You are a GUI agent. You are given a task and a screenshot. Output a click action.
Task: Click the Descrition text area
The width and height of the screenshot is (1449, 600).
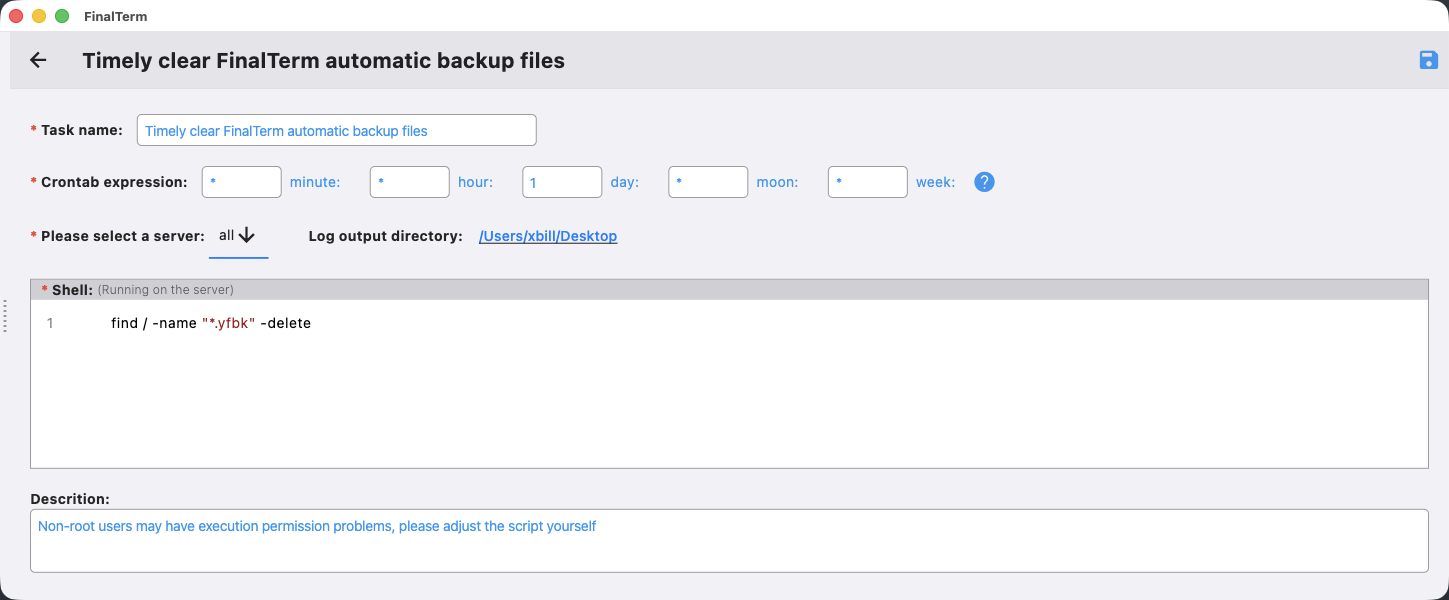tap(729, 541)
